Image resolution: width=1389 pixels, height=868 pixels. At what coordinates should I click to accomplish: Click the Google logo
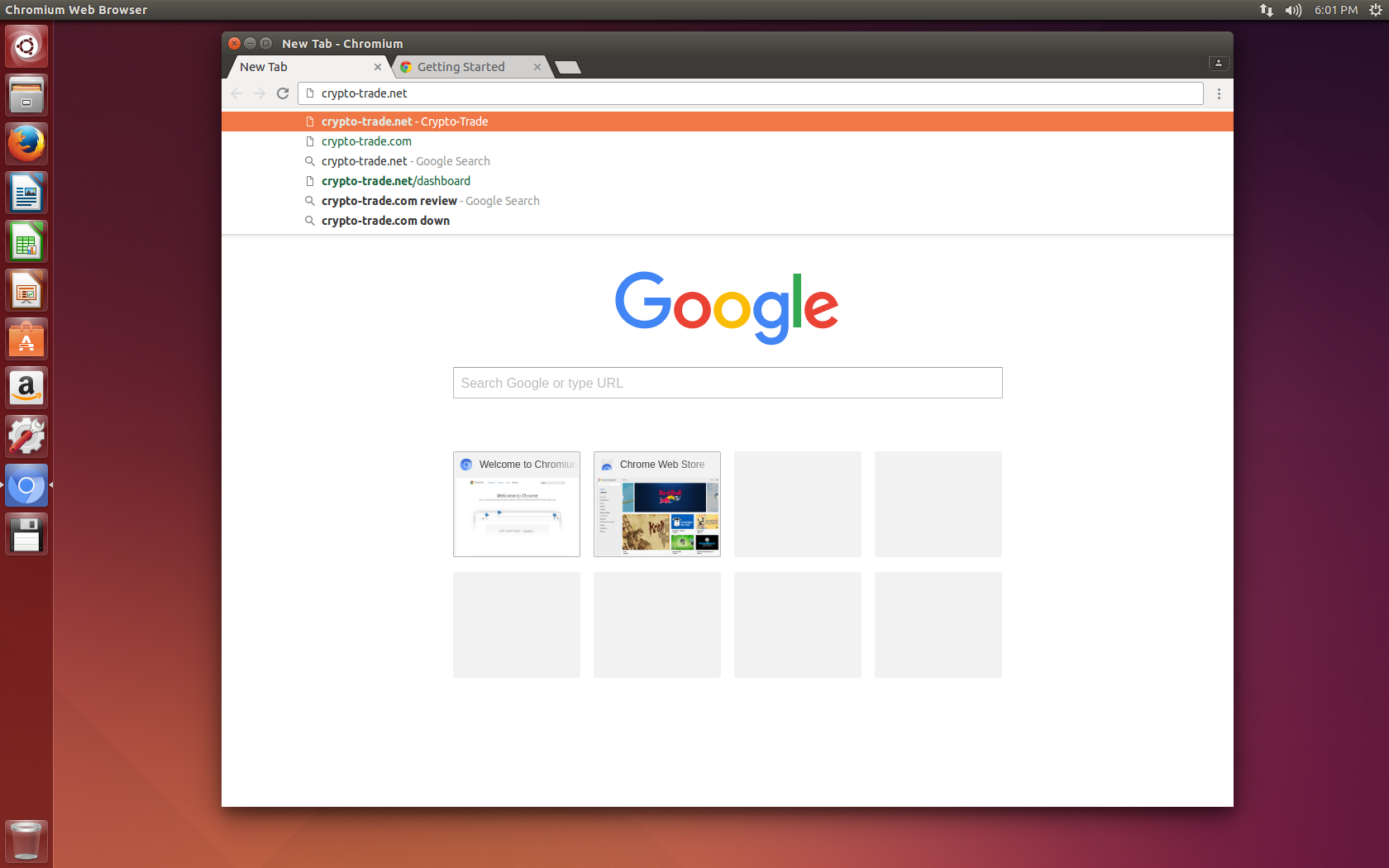pyautogui.click(x=727, y=307)
